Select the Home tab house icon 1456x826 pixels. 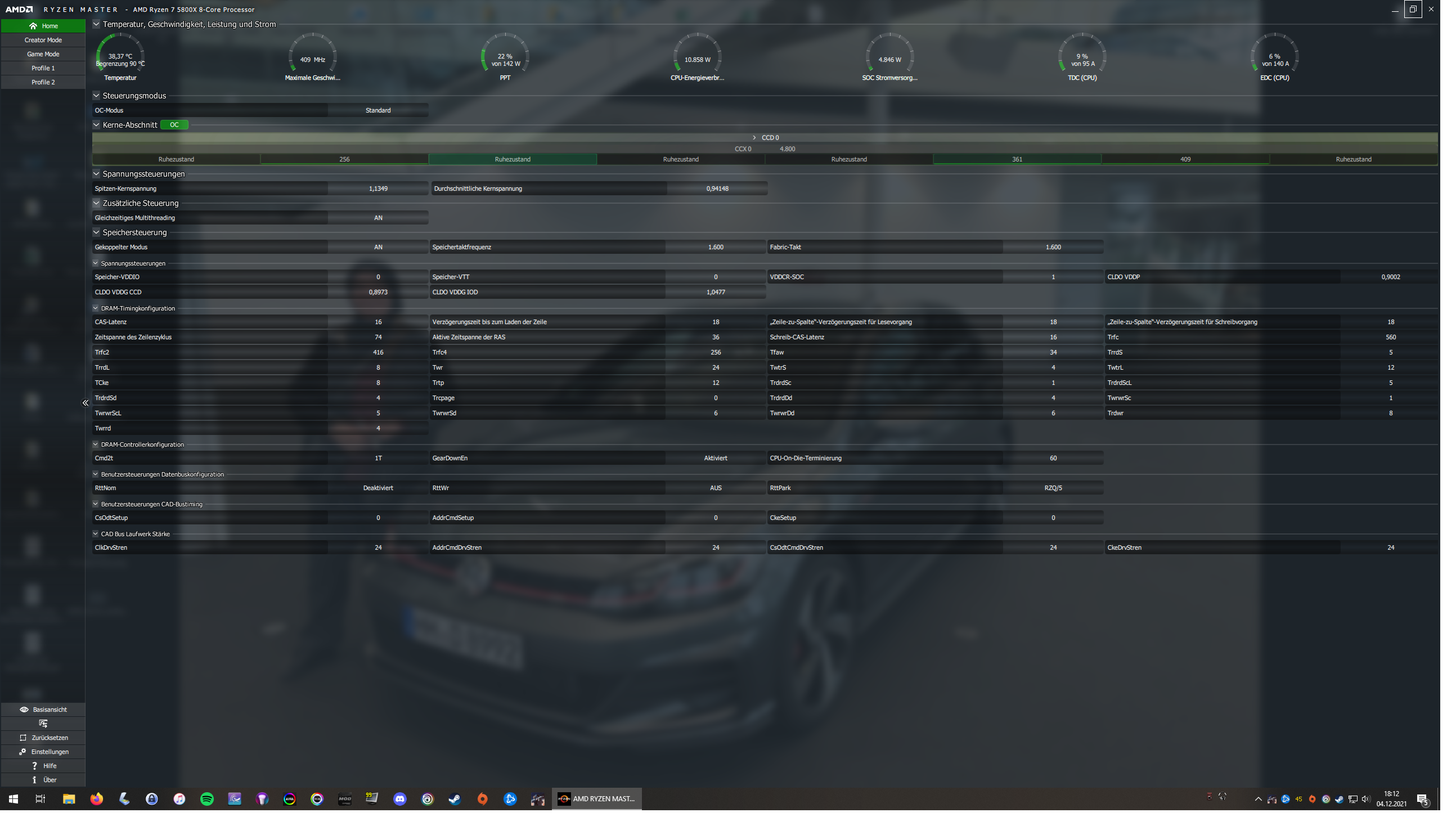point(33,25)
